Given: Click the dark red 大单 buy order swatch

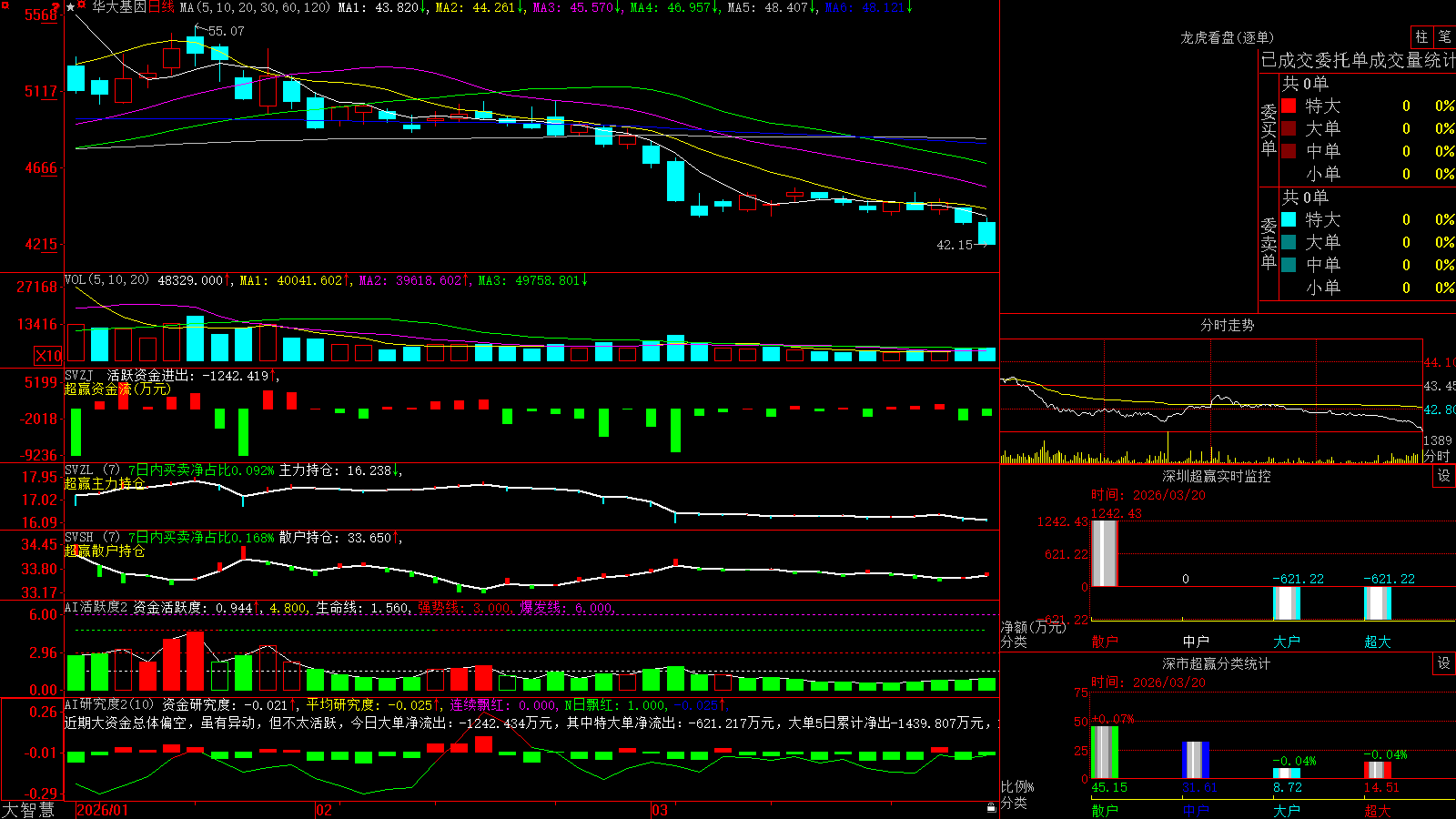Looking at the screenshot, I should click(x=1289, y=128).
